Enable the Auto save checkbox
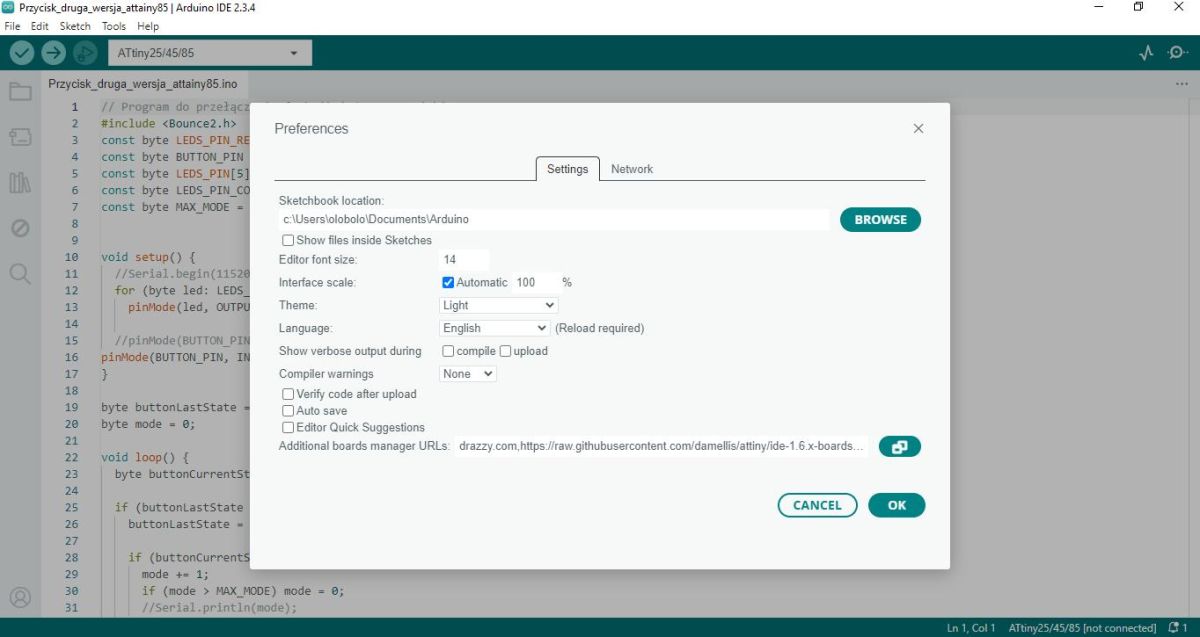Viewport: 1200px width, 637px height. pos(288,411)
